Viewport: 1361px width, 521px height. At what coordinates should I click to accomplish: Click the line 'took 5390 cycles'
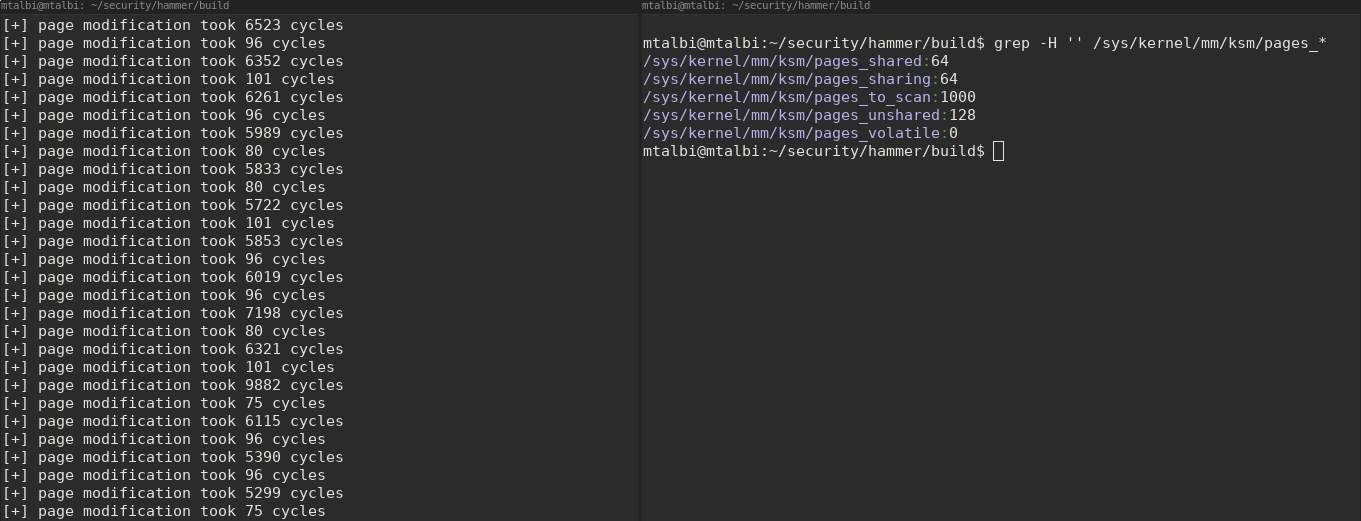tap(173, 457)
